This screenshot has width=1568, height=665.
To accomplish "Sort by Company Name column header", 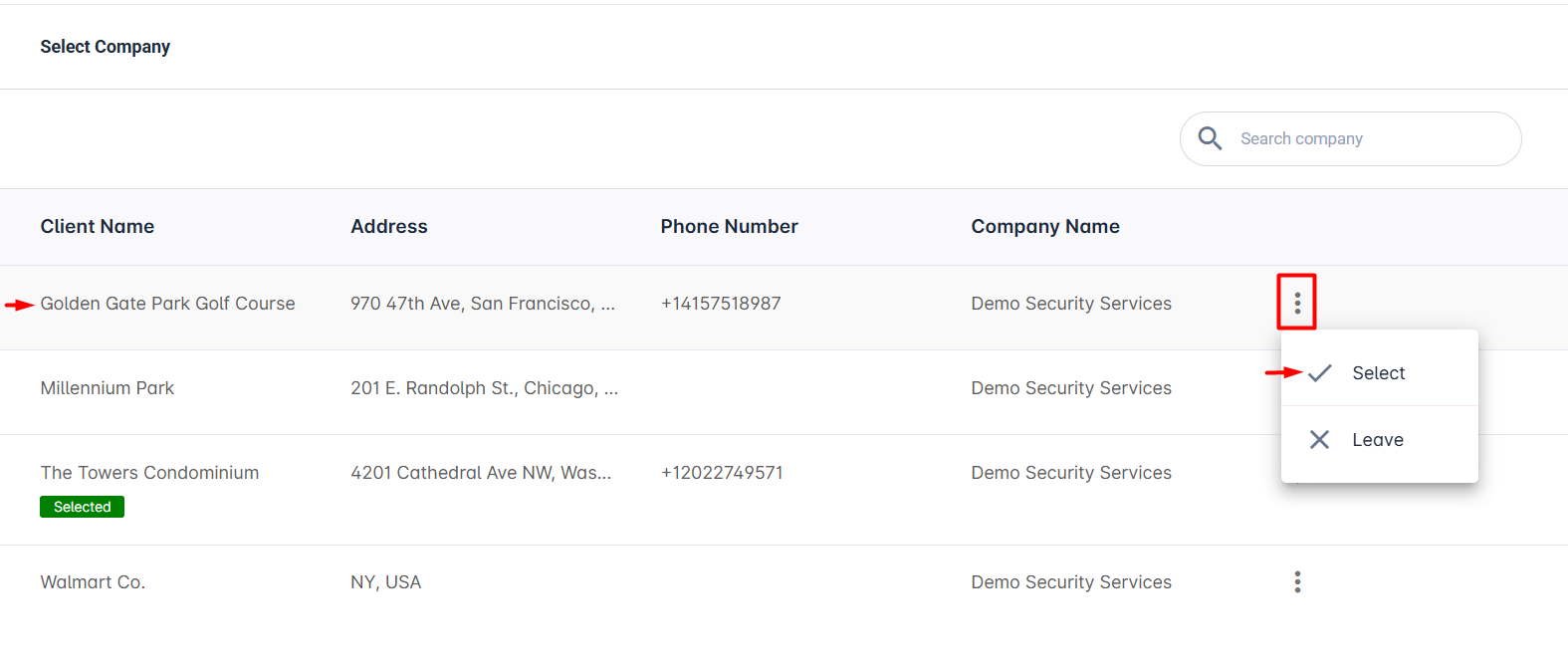I will [1045, 227].
